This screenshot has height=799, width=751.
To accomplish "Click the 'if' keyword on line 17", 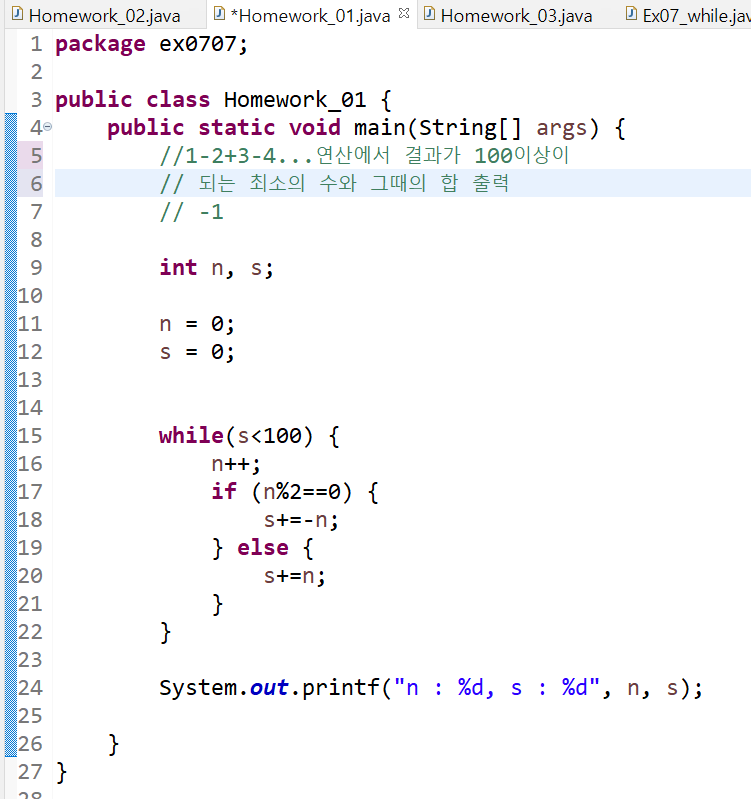I will click(224, 492).
